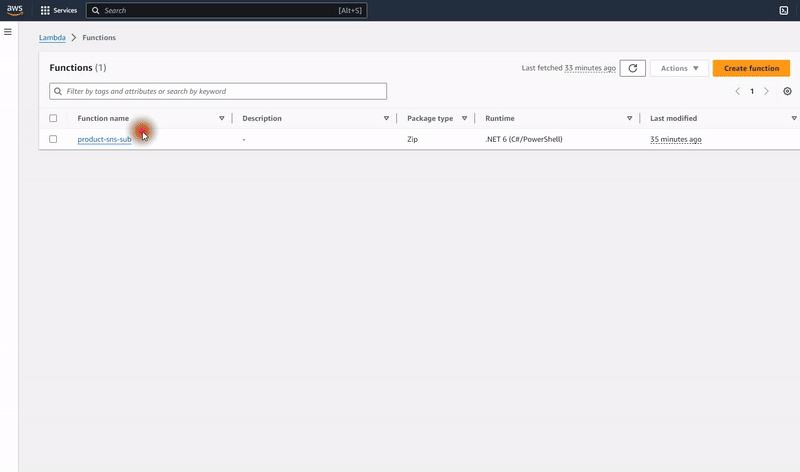This screenshot has height=472, width=800.
Task: Click the Lambda breadcrumb link
Action: tap(52, 37)
